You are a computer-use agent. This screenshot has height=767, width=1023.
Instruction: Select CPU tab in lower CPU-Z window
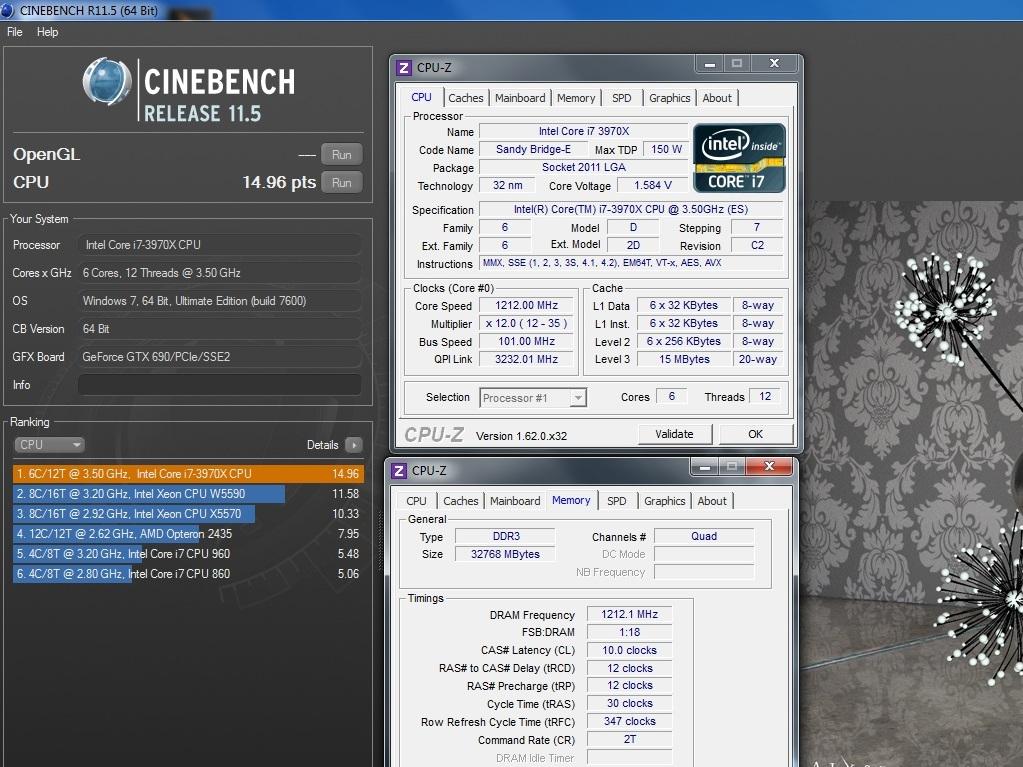(416, 501)
